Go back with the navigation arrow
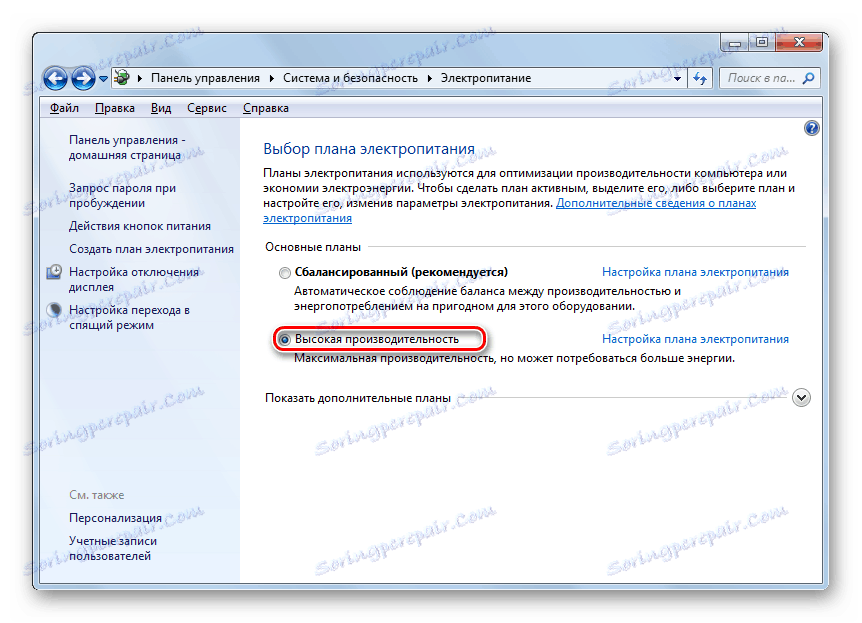The width and height of the screenshot is (862, 623). pyautogui.click(x=55, y=78)
